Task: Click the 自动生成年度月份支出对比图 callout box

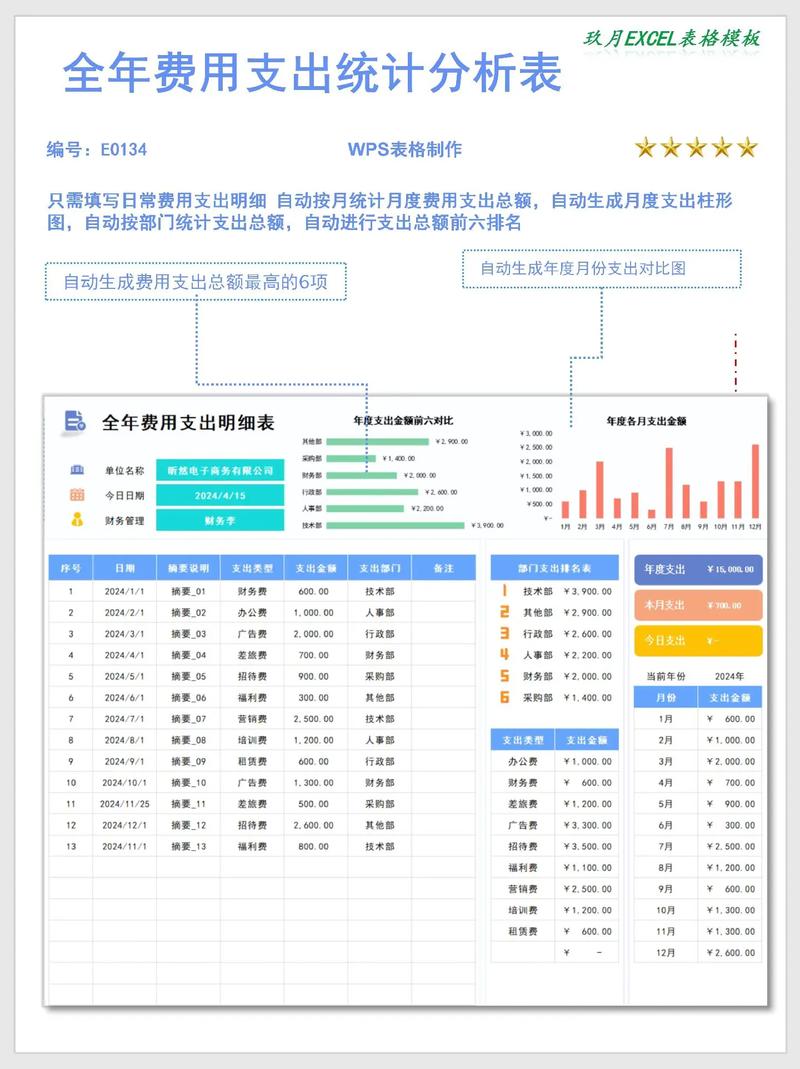Action: [x=601, y=268]
